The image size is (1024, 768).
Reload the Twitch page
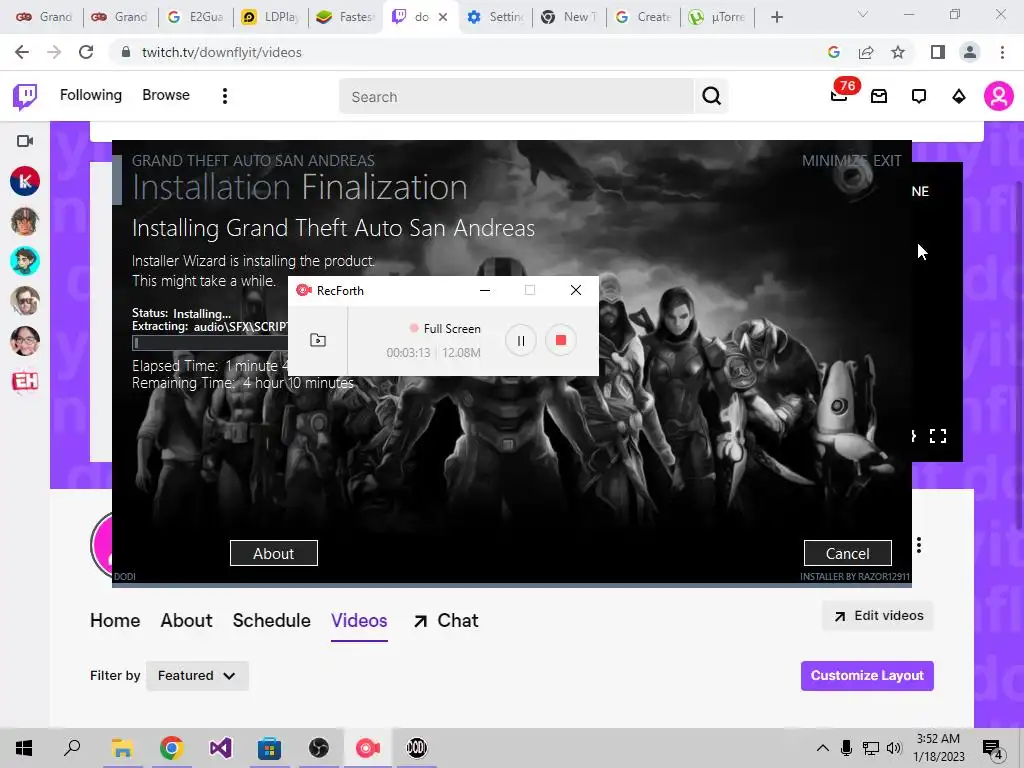click(x=86, y=52)
